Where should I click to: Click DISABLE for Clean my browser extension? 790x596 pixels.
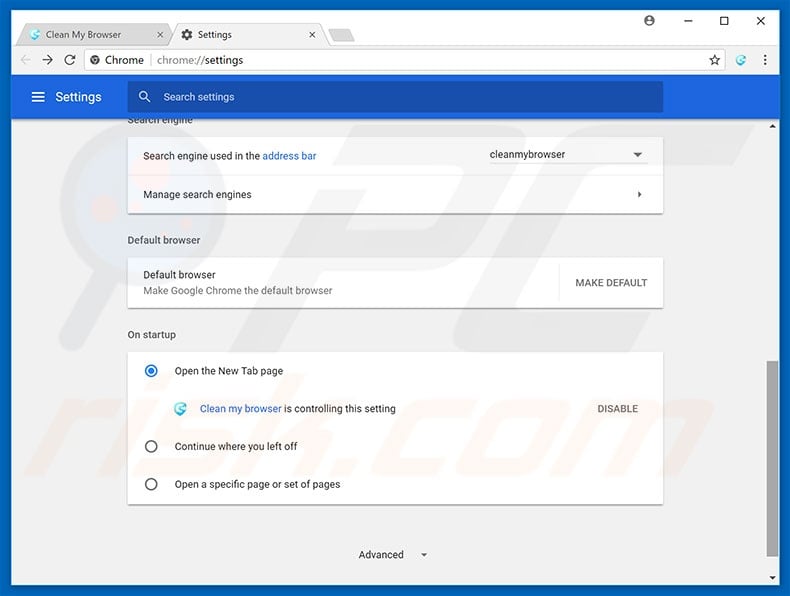(618, 409)
